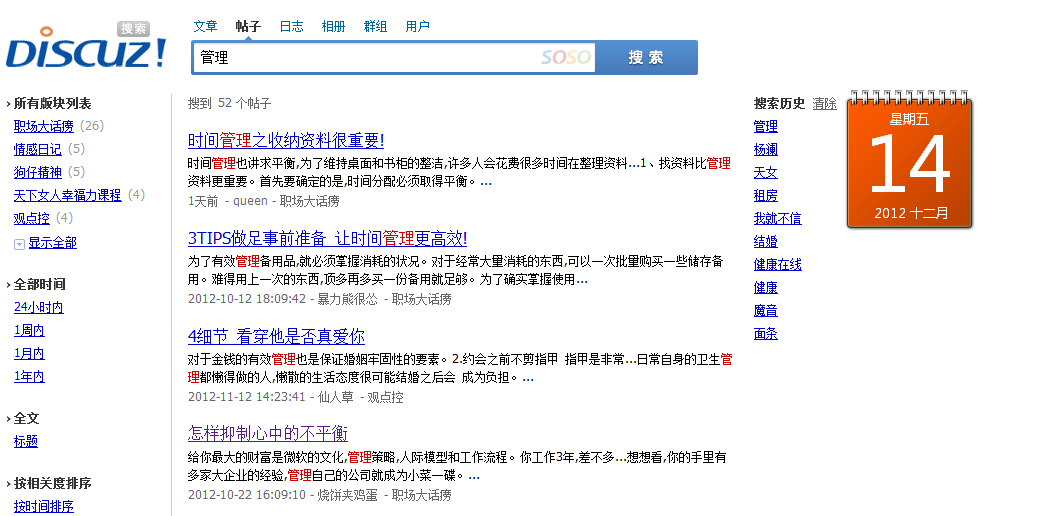Limit results to 1年内
The height and width of the screenshot is (516, 1064).
coord(29,377)
